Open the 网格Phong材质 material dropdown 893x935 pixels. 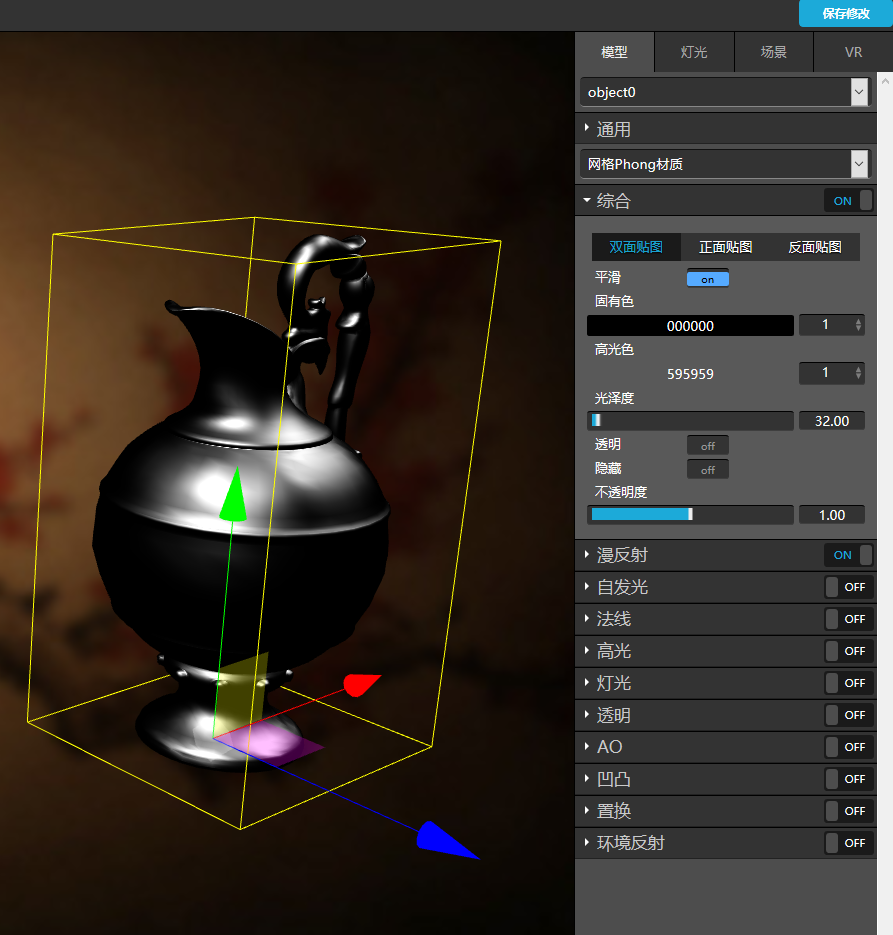point(725,164)
